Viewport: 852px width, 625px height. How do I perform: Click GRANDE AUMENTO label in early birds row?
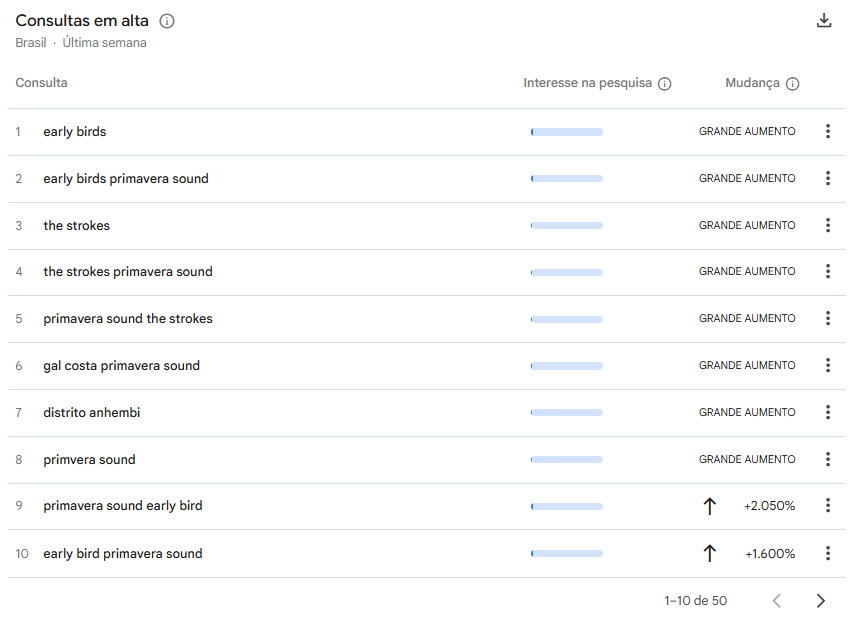(747, 132)
